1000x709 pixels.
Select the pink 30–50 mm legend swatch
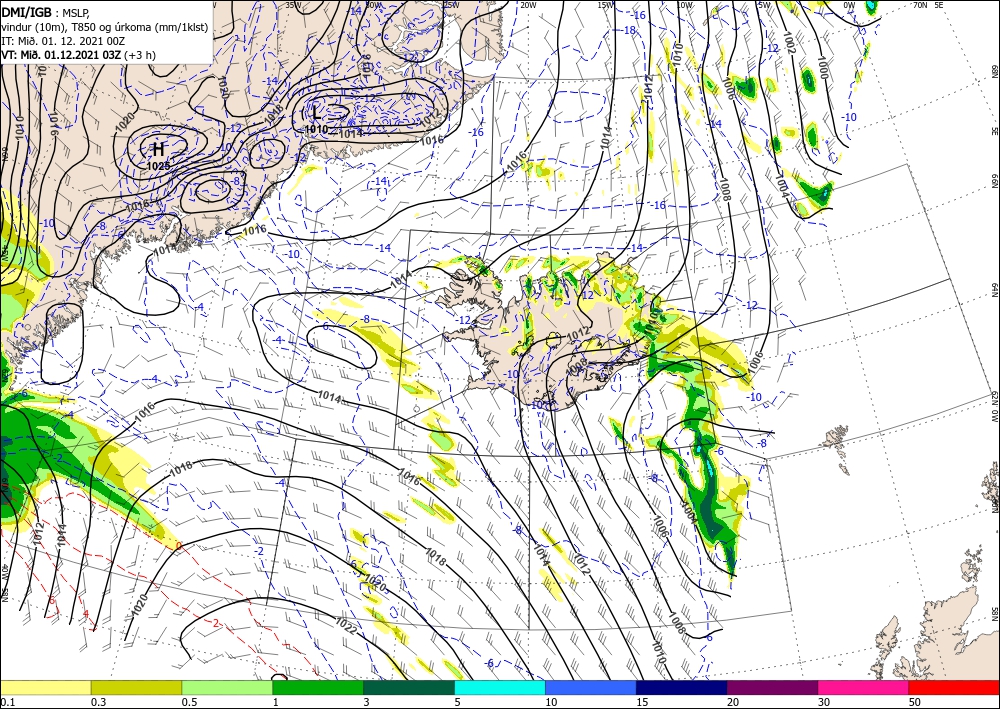864,687
